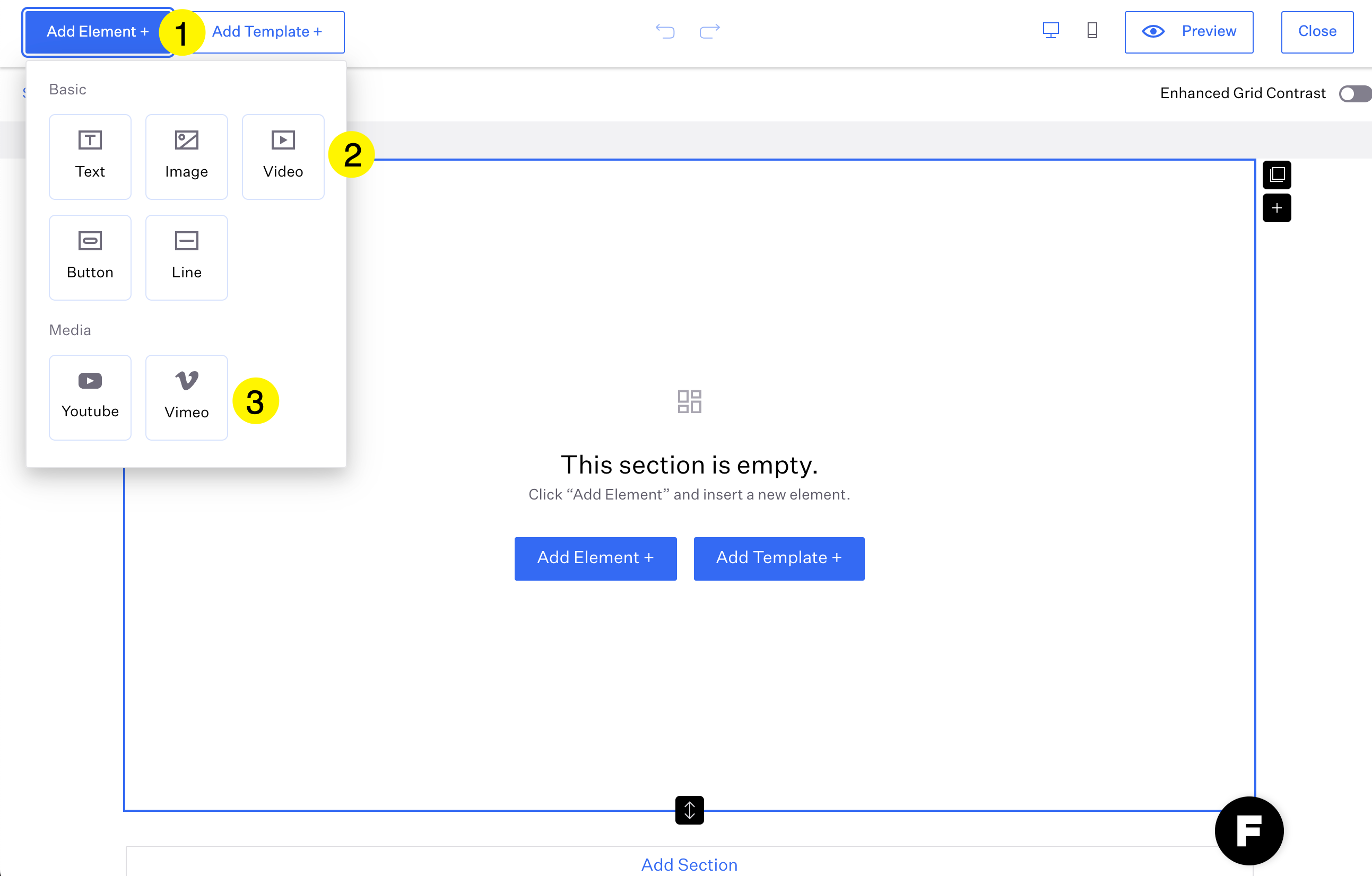The width and height of the screenshot is (1372, 876).
Task: Click the section height resize handle
Action: (x=689, y=809)
